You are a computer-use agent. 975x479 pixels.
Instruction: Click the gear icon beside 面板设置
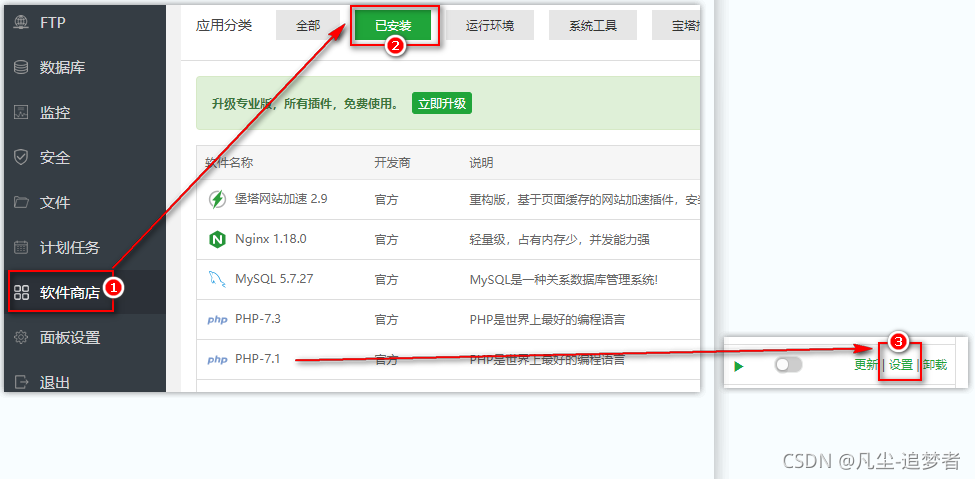(x=21, y=337)
